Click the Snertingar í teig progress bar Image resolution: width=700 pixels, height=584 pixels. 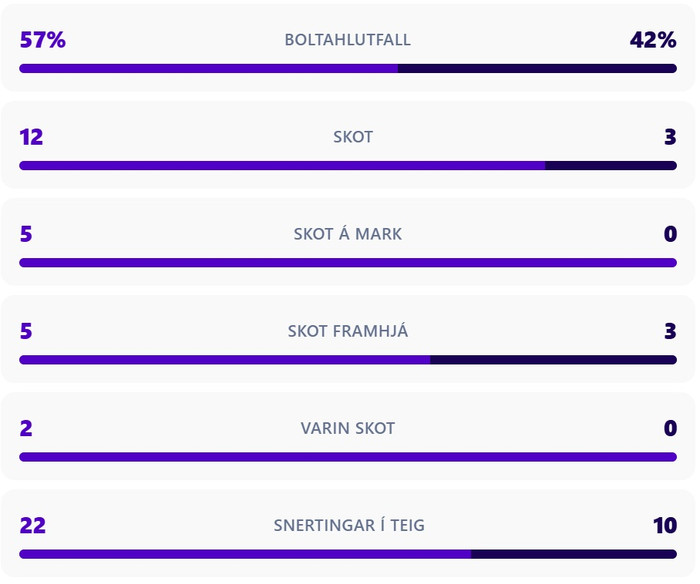pyautogui.click(x=348, y=554)
